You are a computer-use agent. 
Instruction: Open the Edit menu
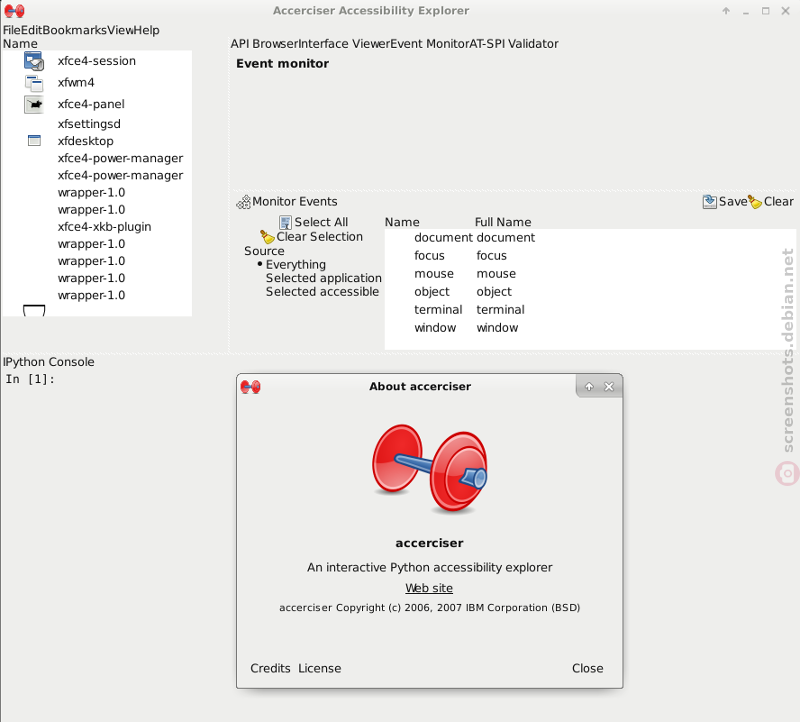[32, 30]
